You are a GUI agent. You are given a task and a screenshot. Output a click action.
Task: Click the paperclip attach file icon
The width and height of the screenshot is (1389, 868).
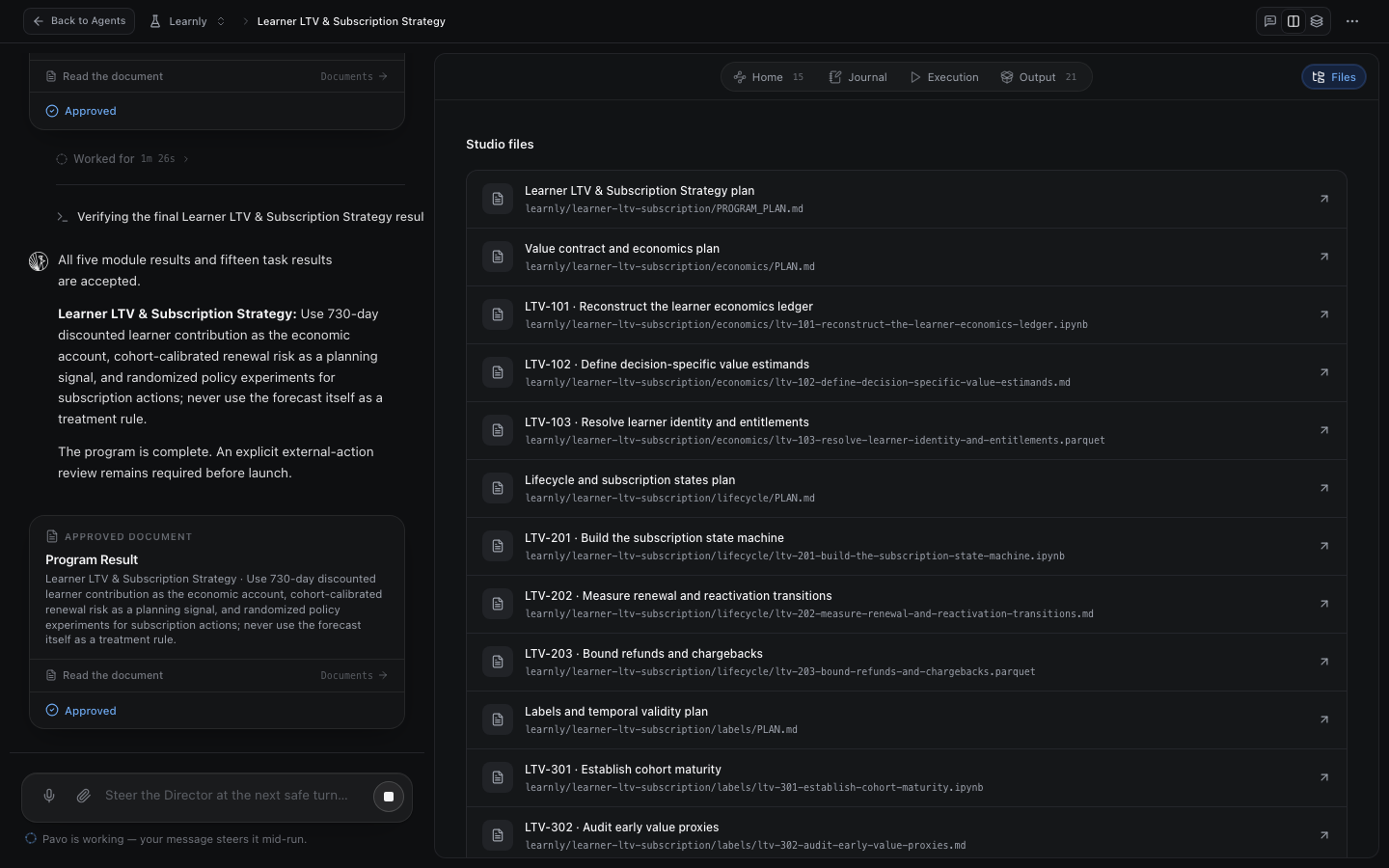click(x=84, y=796)
